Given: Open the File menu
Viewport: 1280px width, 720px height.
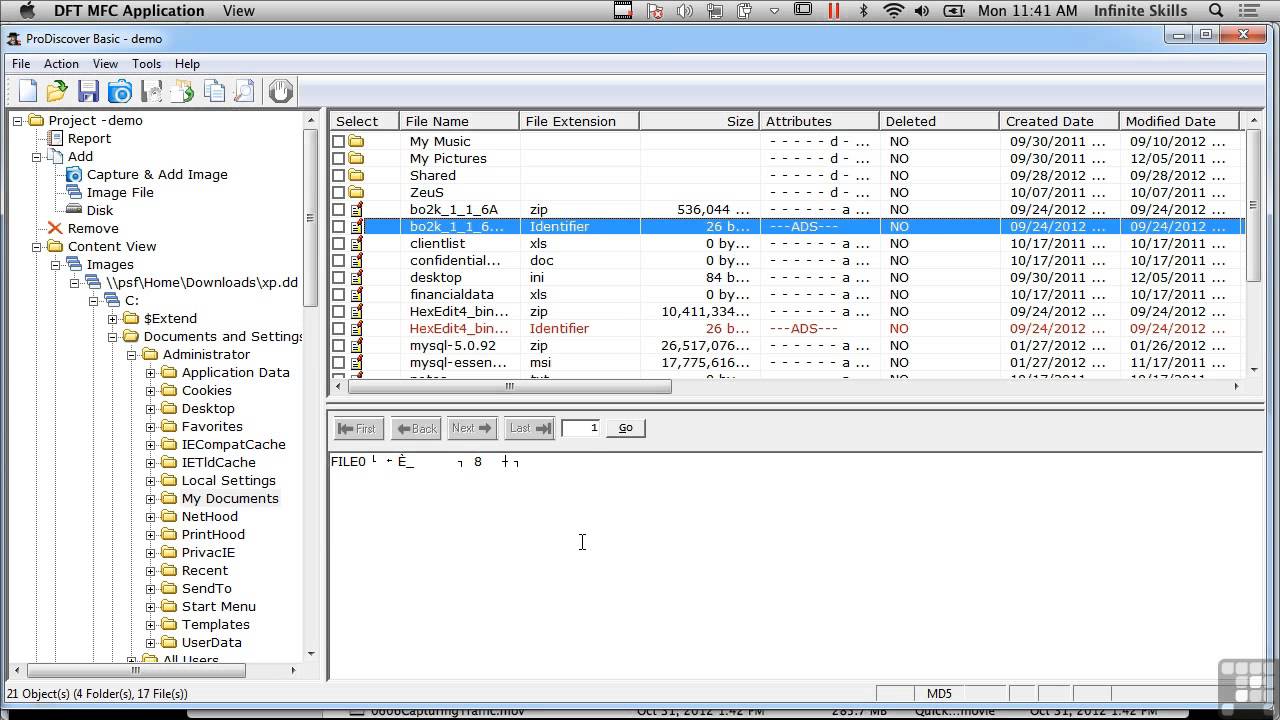Looking at the screenshot, I should pyautogui.click(x=21, y=63).
